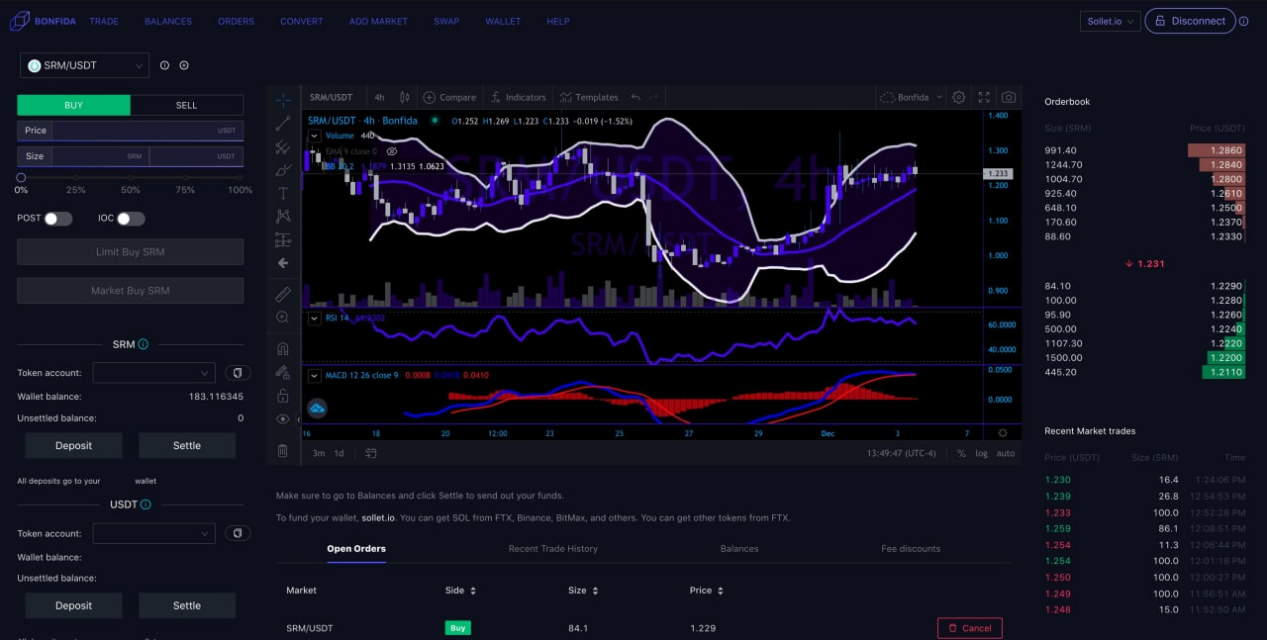Open Compare symbol dialog
The image size is (1267, 640).
tap(450, 97)
